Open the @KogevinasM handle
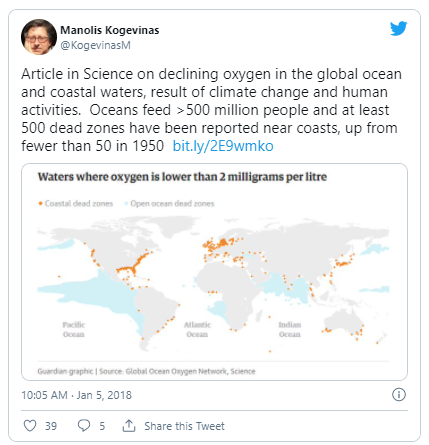This screenshot has width=429, height=445. [x=95, y=45]
